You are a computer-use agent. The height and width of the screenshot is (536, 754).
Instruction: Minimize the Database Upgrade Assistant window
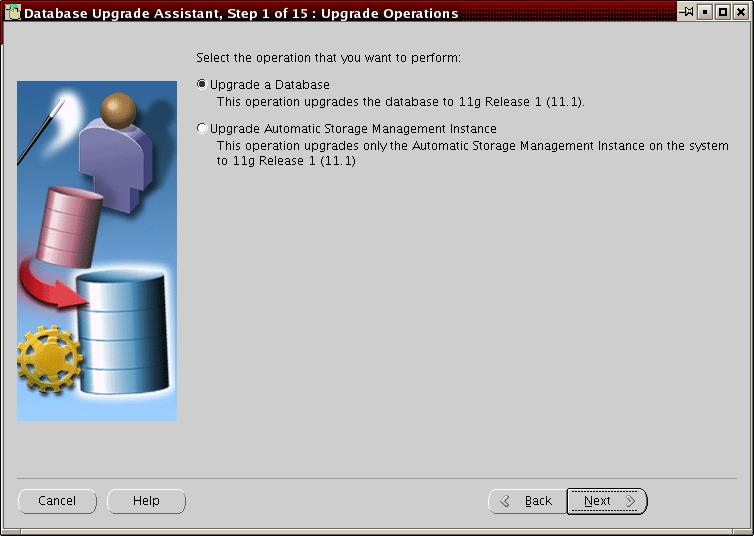coord(705,12)
